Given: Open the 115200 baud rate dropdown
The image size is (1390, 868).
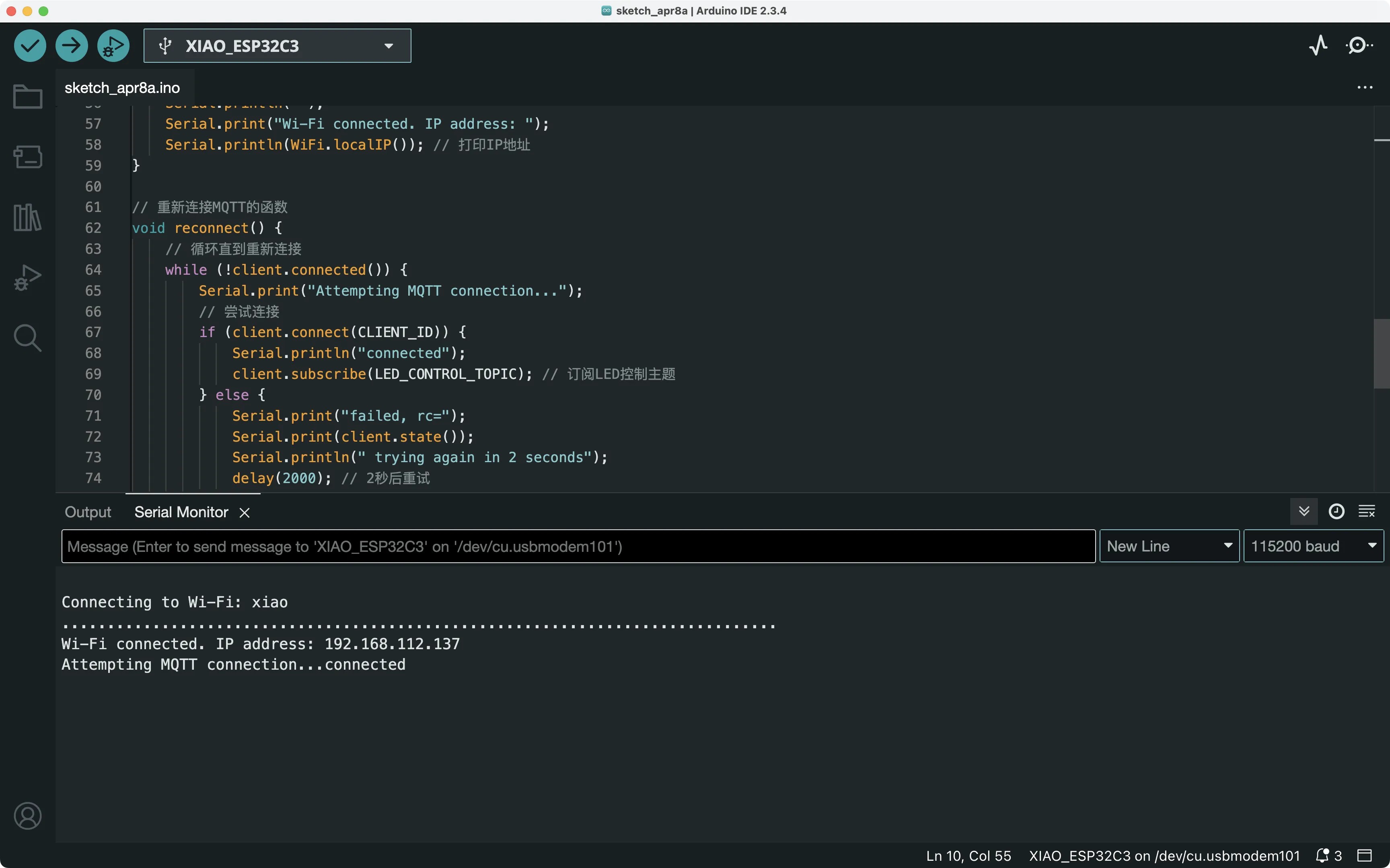Looking at the screenshot, I should click(x=1313, y=546).
